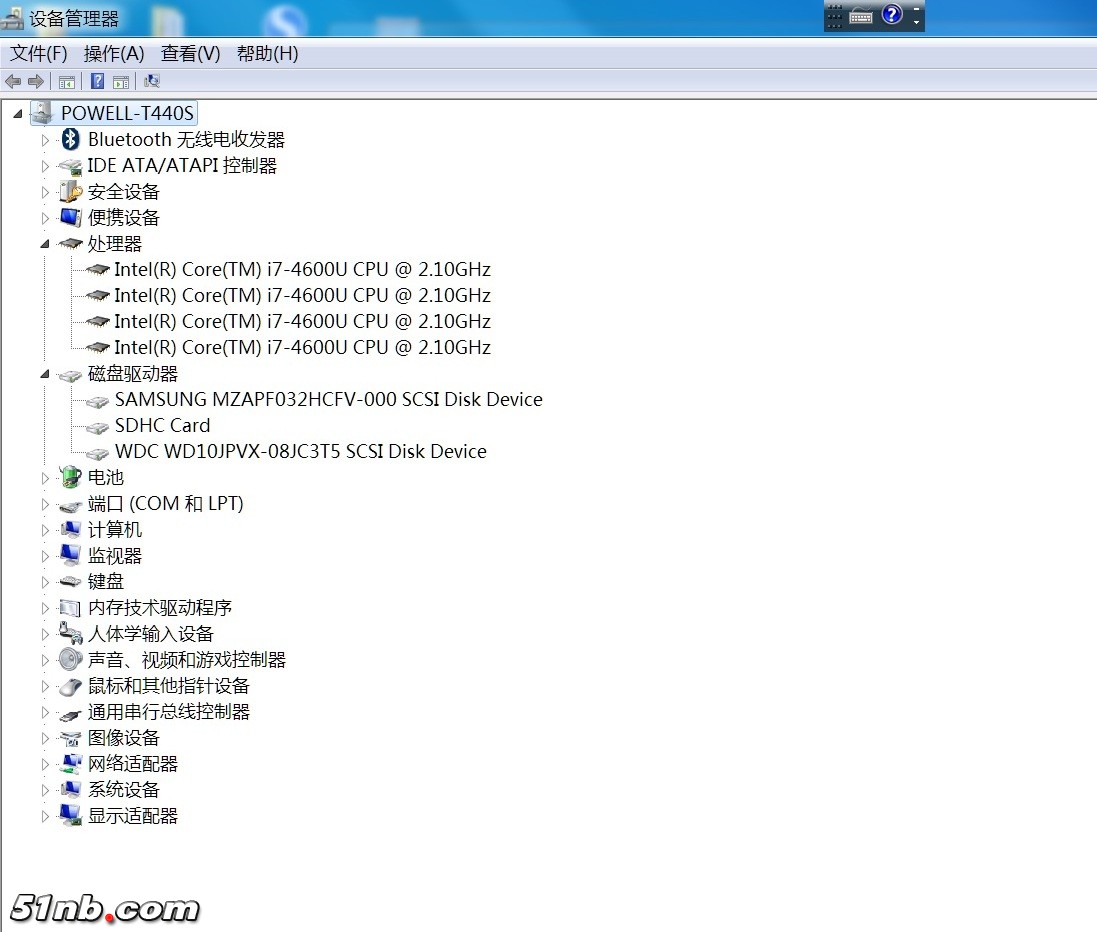Click the floating language bar options arrow
Viewport: 1097px width, 932px height.
click(x=916, y=22)
